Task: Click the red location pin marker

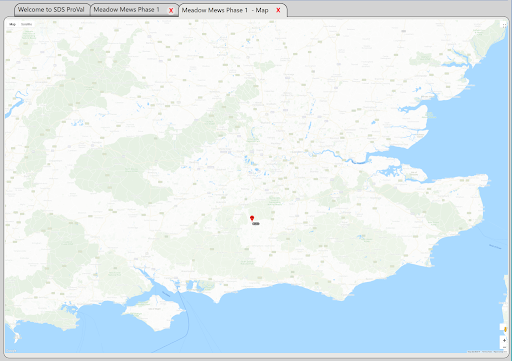Action: [252, 218]
